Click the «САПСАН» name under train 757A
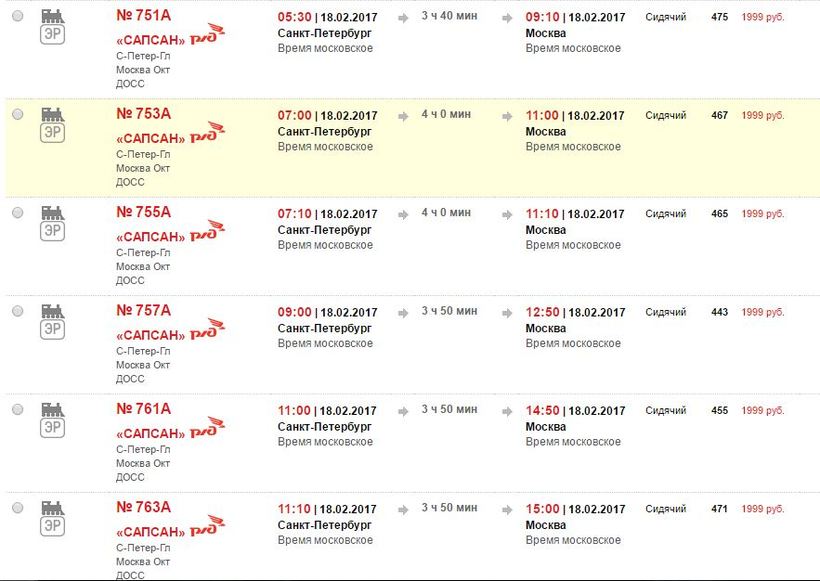820x581 pixels. coord(151,335)
